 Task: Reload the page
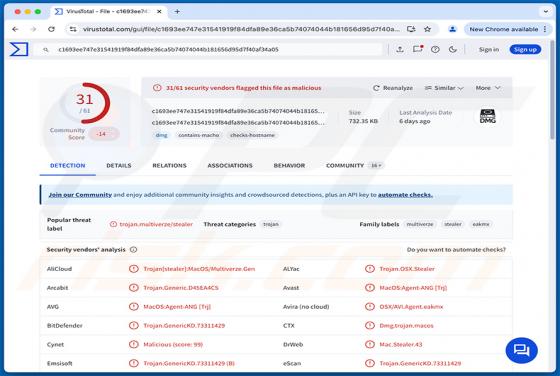(x=51, y=29)
